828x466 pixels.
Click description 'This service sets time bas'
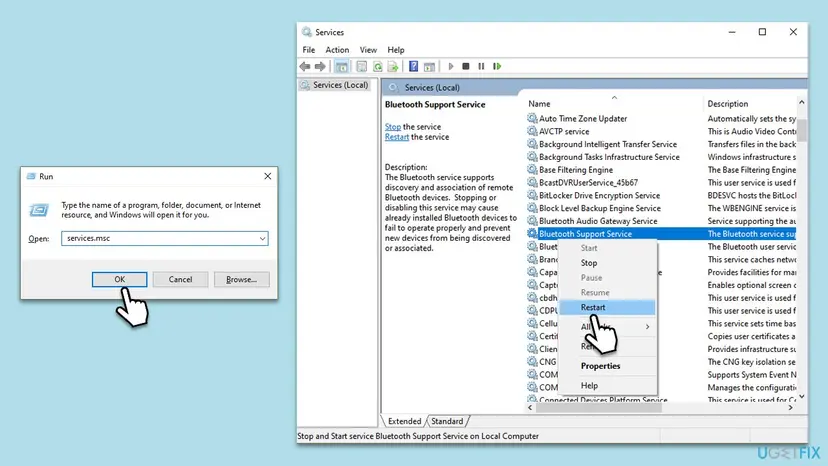751,323
